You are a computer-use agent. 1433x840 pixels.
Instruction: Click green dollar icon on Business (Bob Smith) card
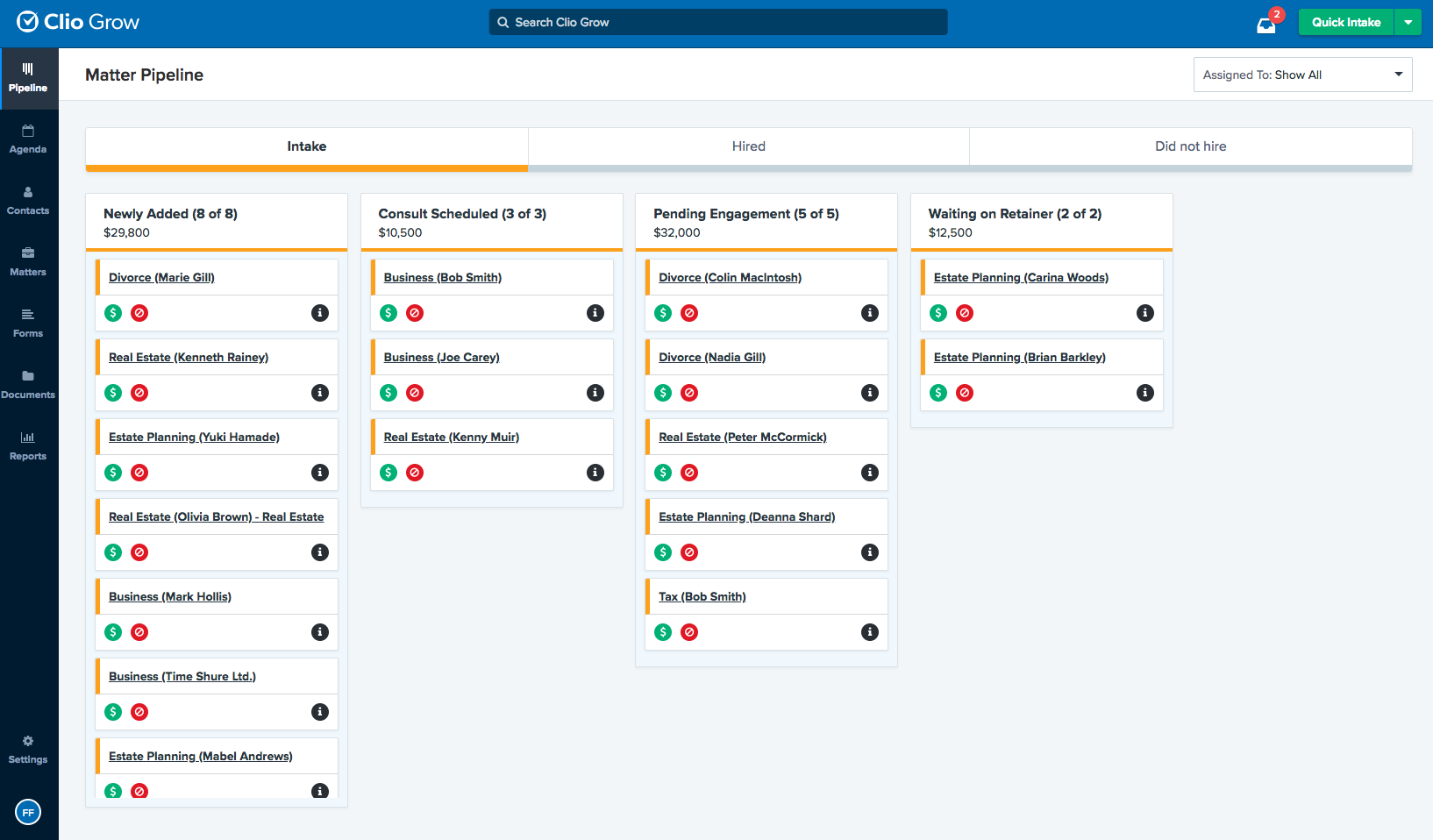[x=389, y=313]
